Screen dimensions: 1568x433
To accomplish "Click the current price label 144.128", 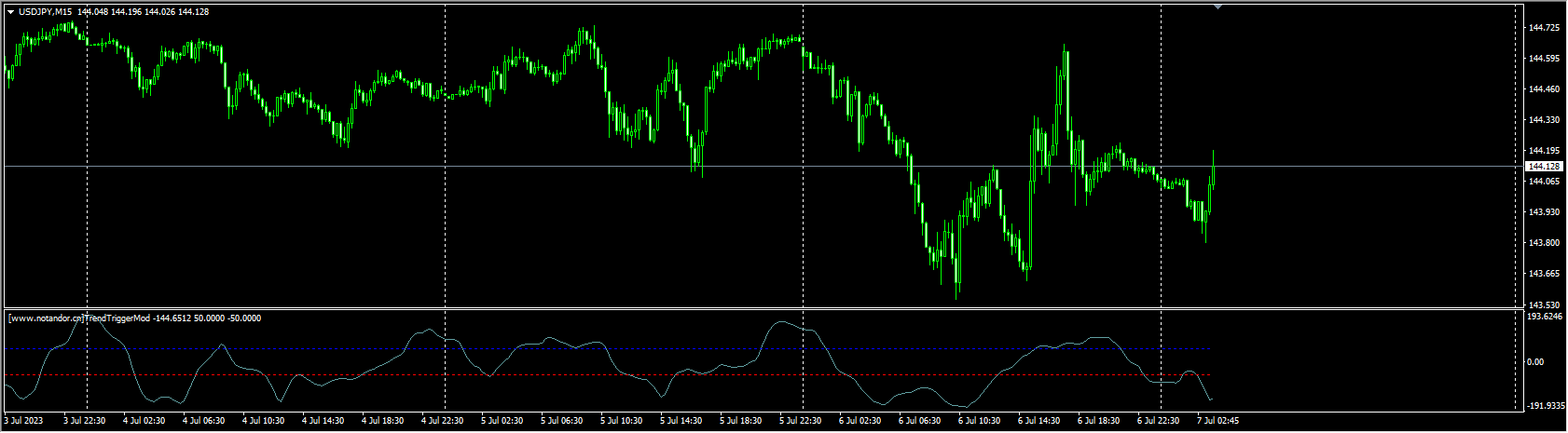I will (1544, 166).
